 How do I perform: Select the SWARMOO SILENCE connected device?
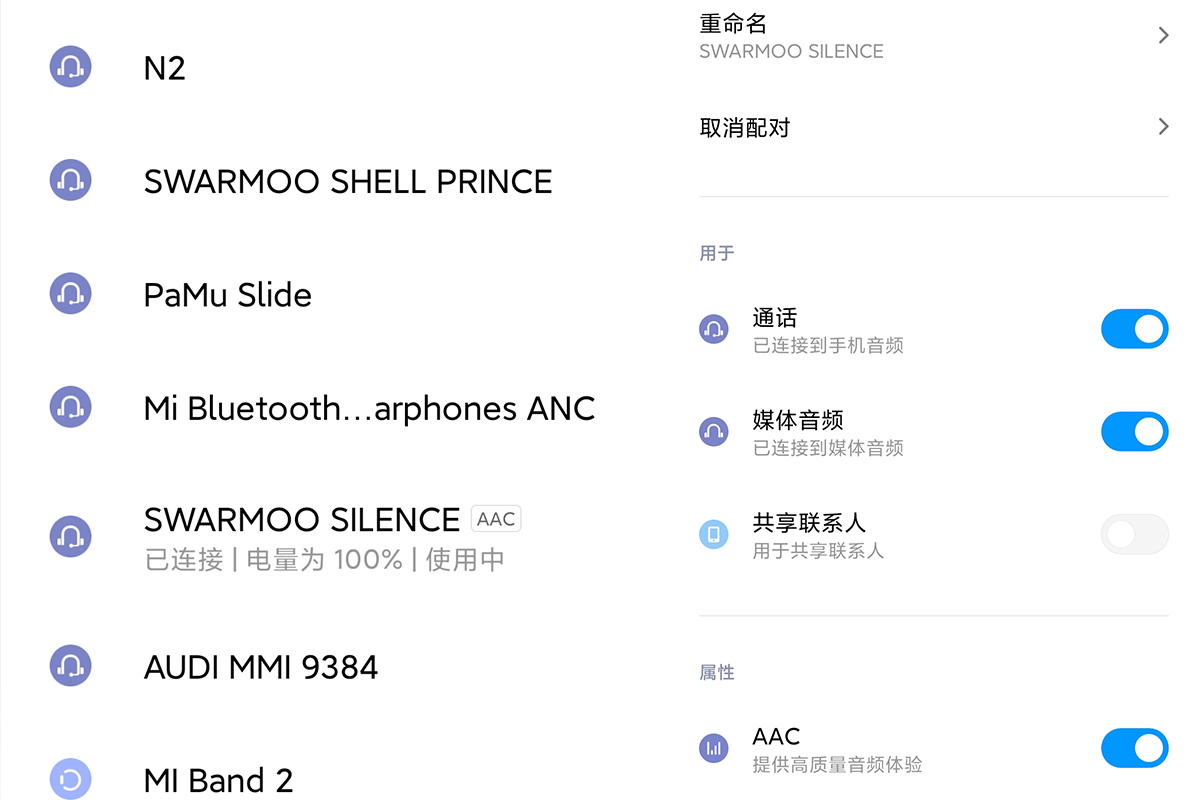click(x=301, y=520)
